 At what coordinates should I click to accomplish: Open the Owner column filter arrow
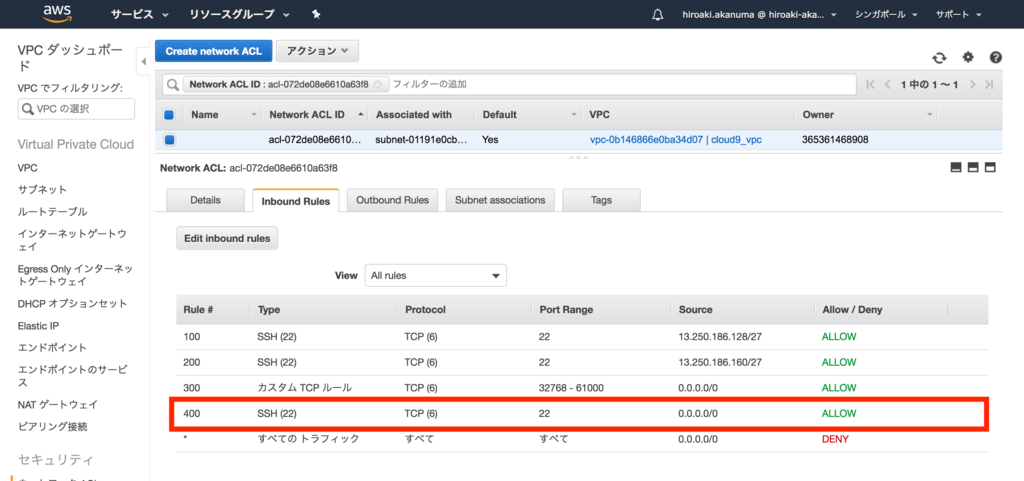(929, 115)
